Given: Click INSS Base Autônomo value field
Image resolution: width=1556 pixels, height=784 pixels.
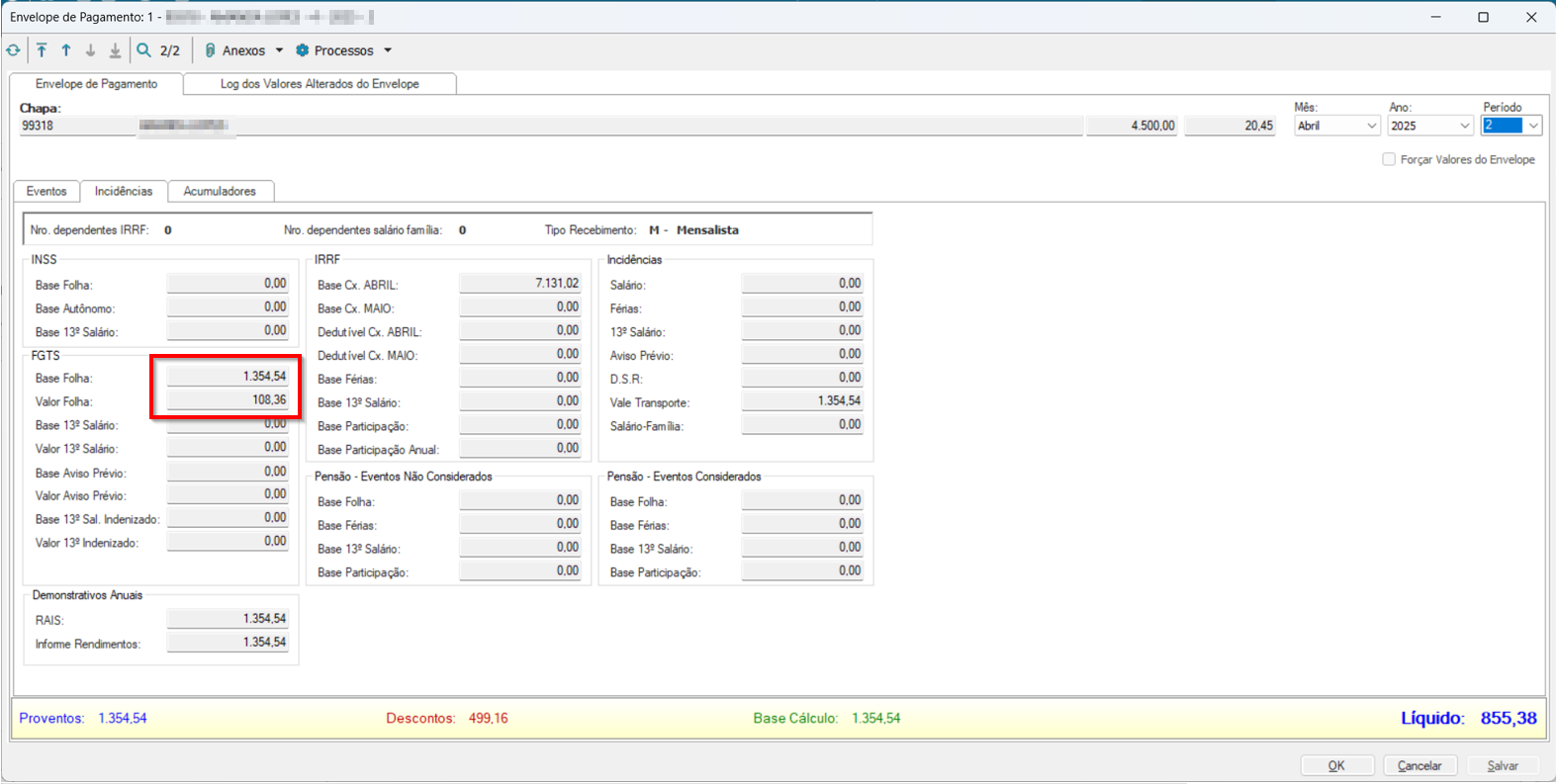Looking at the screenshot, I should [228, 307].
